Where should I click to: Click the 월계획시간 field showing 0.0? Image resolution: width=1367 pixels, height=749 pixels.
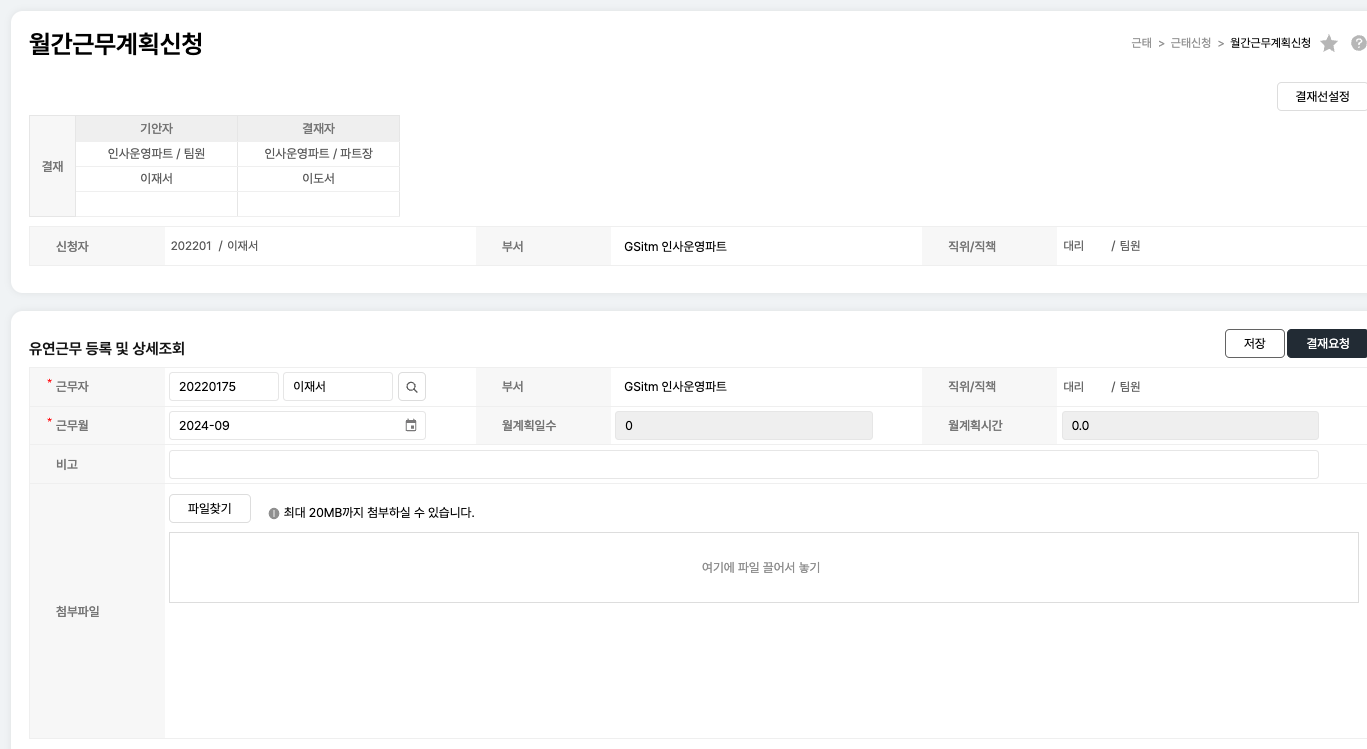coord(1189,425)
